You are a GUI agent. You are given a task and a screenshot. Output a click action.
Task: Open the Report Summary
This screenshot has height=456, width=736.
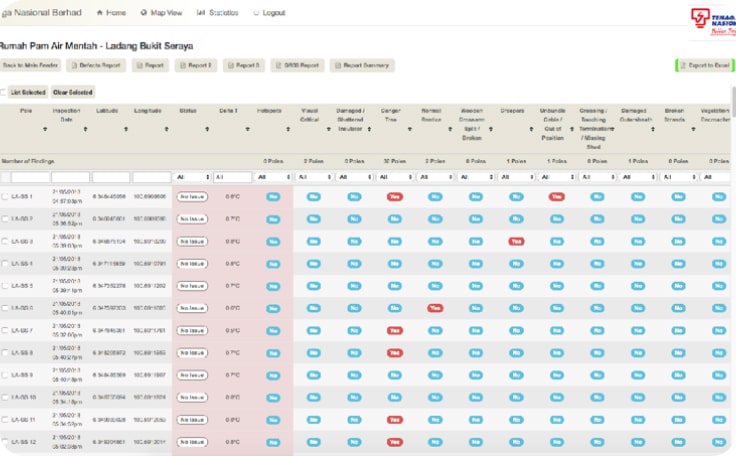point(361,65)
